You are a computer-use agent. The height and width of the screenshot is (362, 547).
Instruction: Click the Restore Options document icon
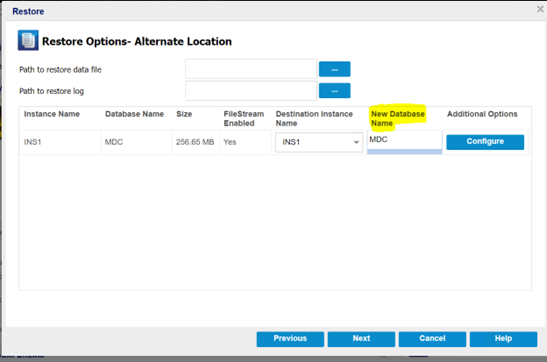click(28, 40)
